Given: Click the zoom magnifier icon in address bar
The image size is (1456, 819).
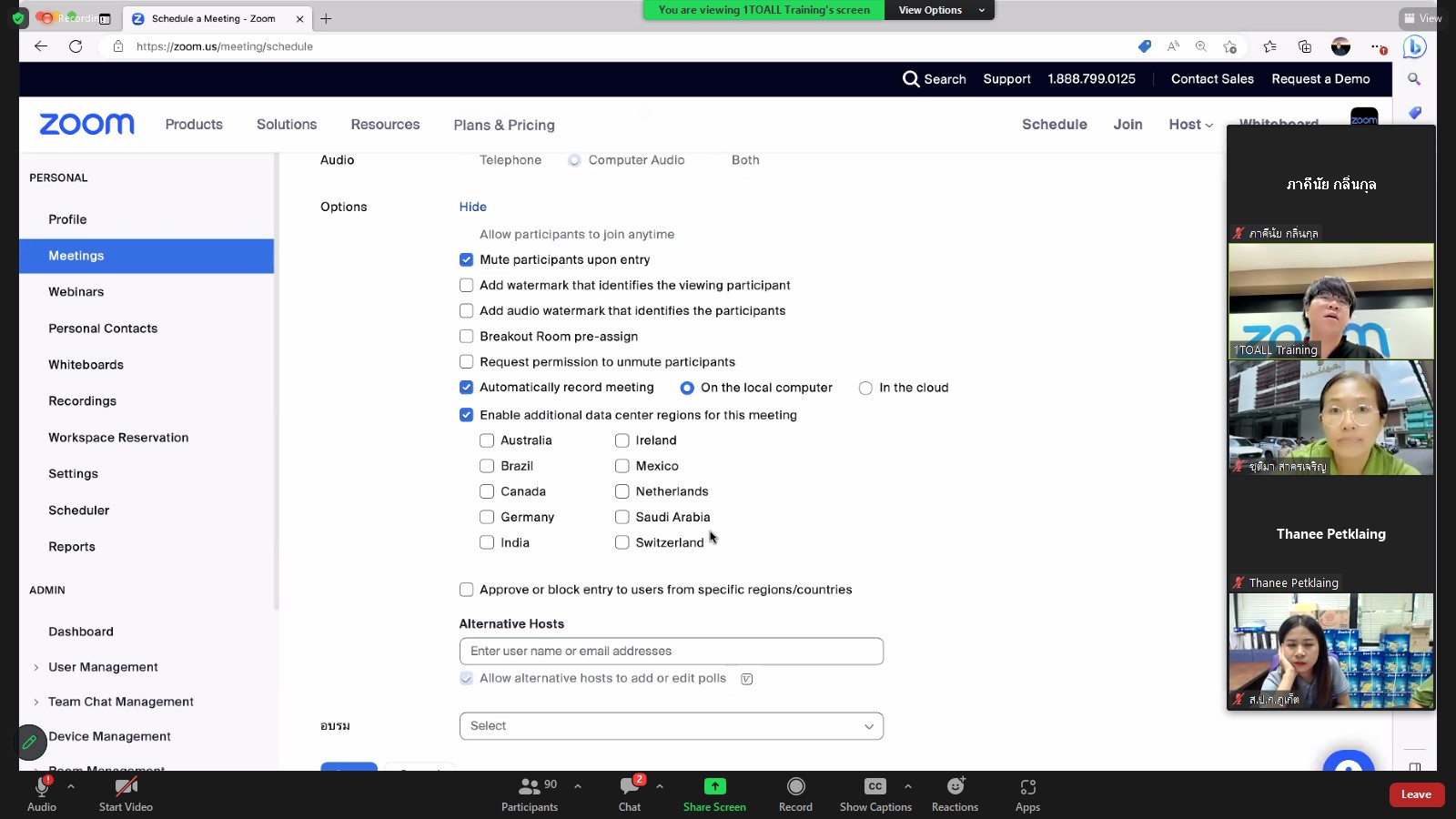Looking at the screenshot, I should 1201,46.
